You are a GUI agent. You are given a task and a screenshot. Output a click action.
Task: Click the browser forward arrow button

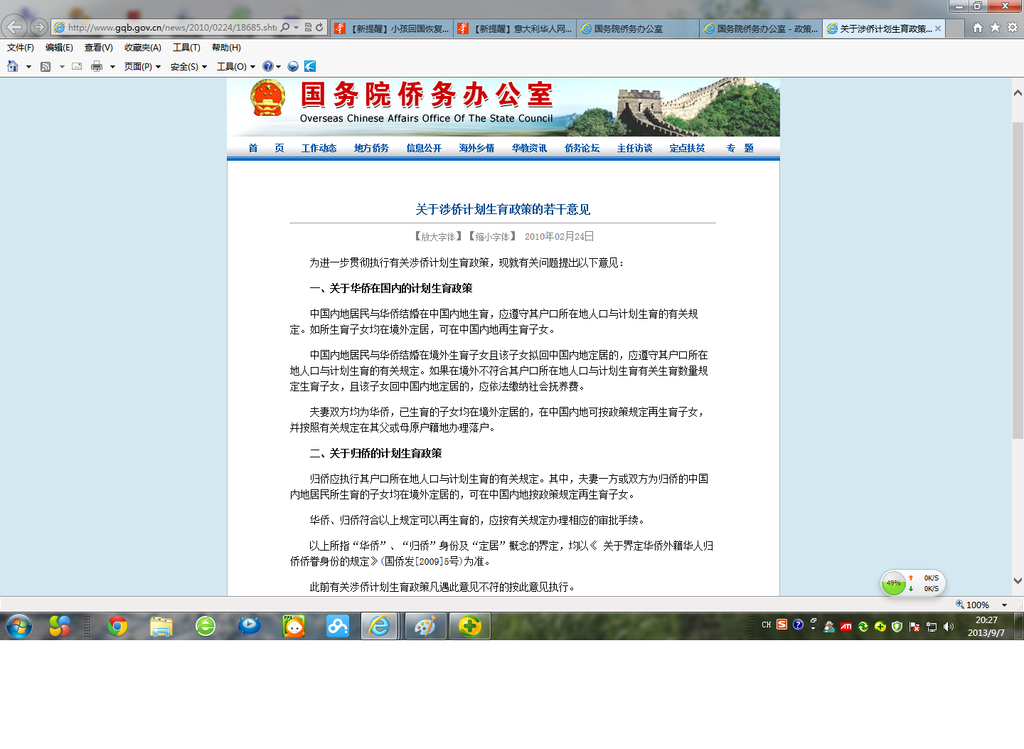pos(39,27)
